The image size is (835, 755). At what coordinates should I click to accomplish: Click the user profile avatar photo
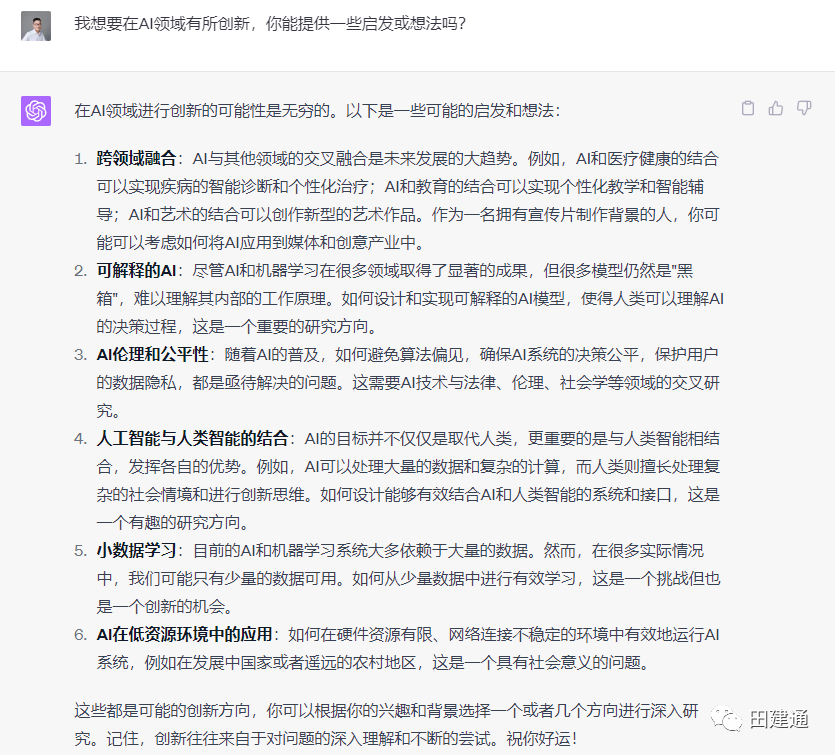[36, 26]
